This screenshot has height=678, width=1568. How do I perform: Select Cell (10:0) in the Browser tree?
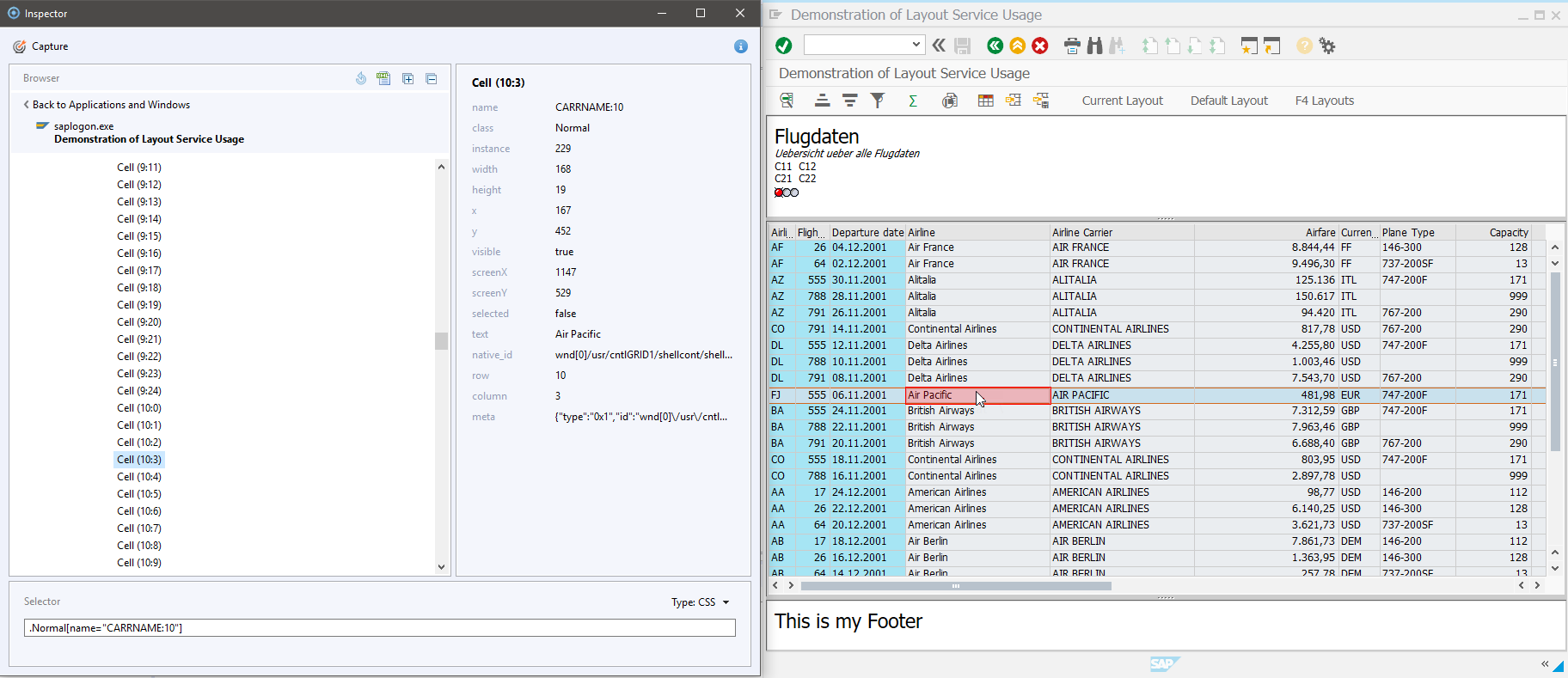(139, 408)
